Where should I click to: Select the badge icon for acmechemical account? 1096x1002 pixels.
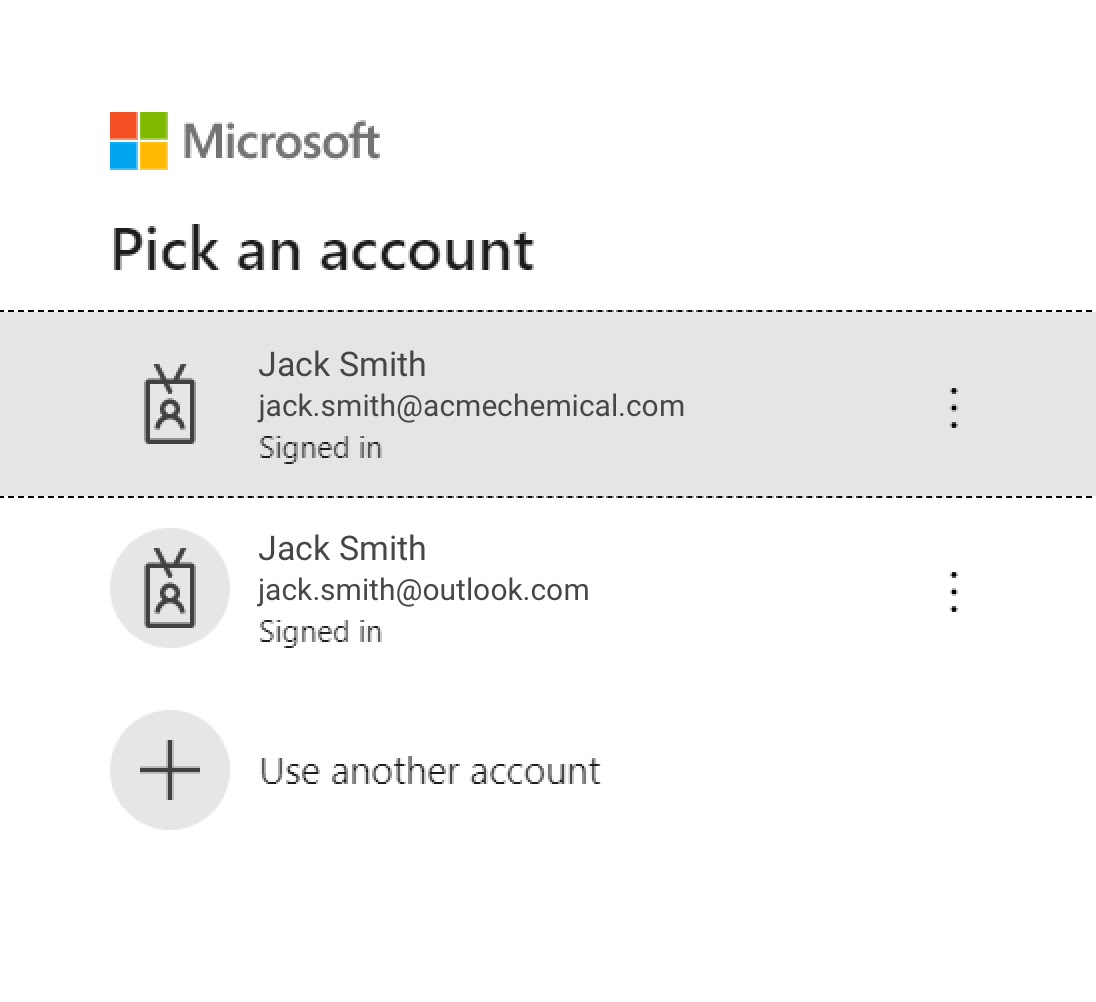tap(170, 404)
